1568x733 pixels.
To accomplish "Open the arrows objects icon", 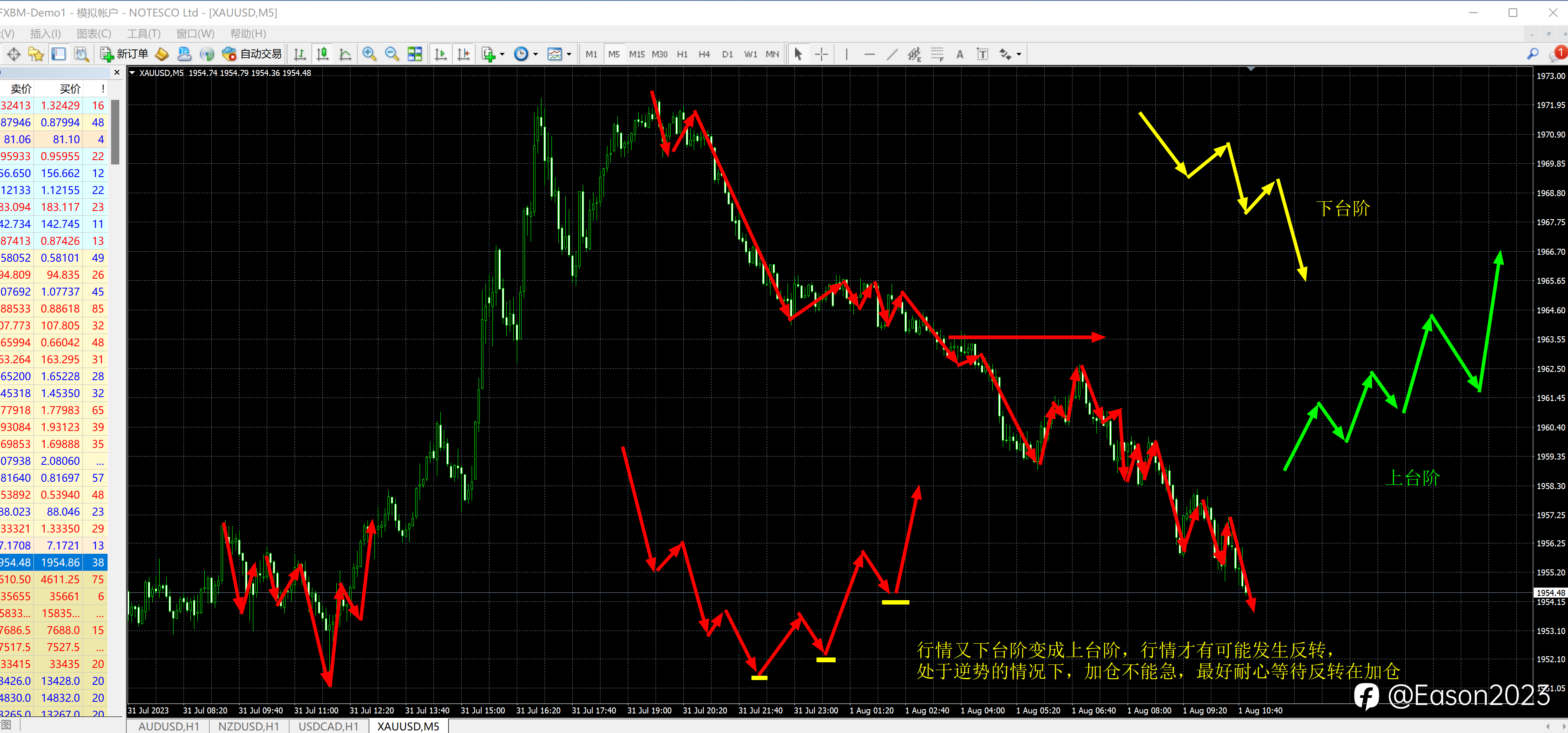I will (x=1005, y=54).
